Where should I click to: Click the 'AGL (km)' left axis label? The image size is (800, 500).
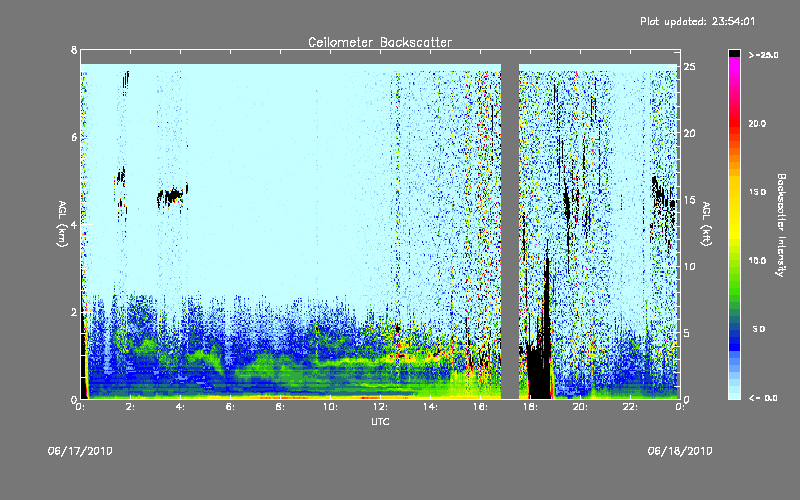coord(62,224)
